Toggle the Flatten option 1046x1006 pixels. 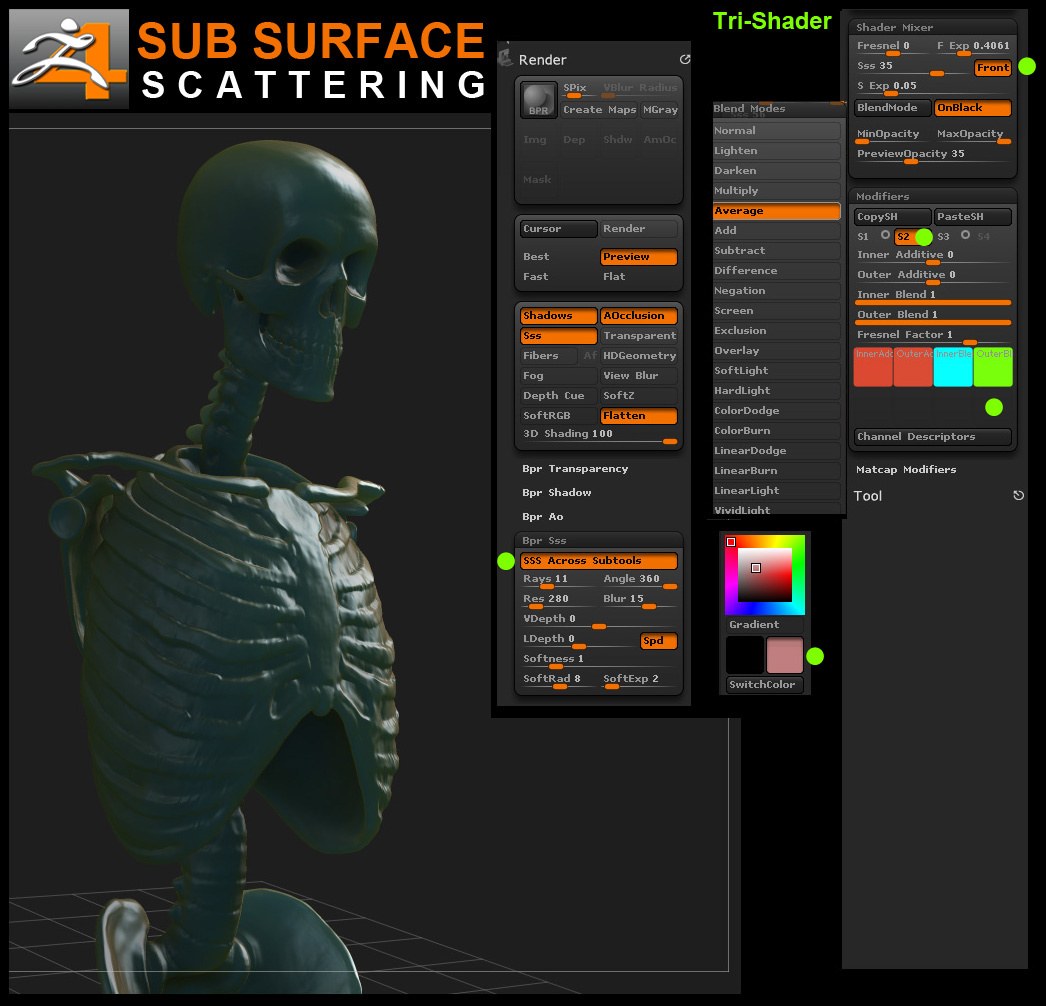coord(638,416)
